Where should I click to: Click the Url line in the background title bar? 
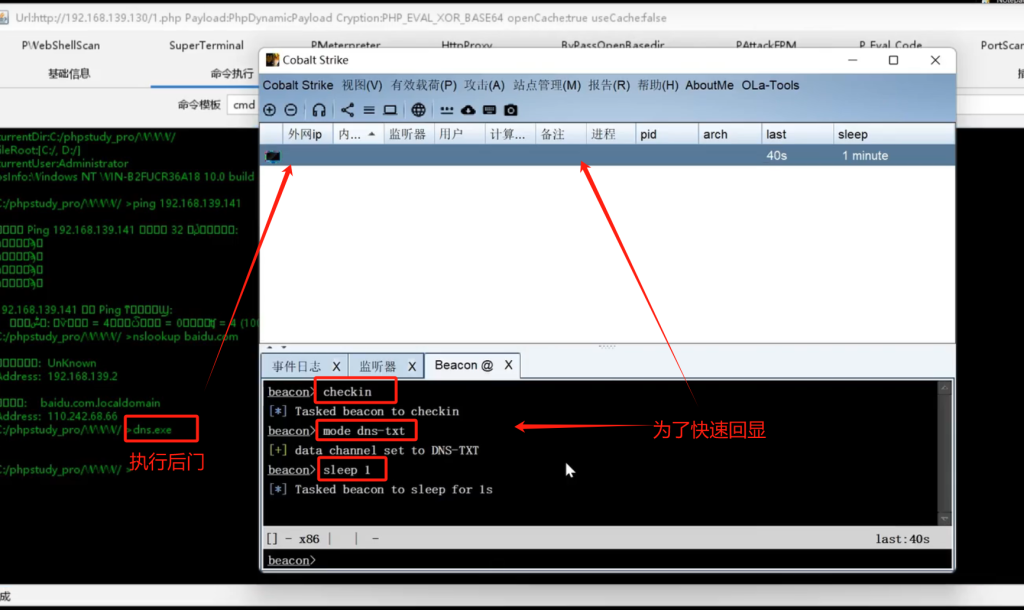pyautogui.click(x=341, y=18)
